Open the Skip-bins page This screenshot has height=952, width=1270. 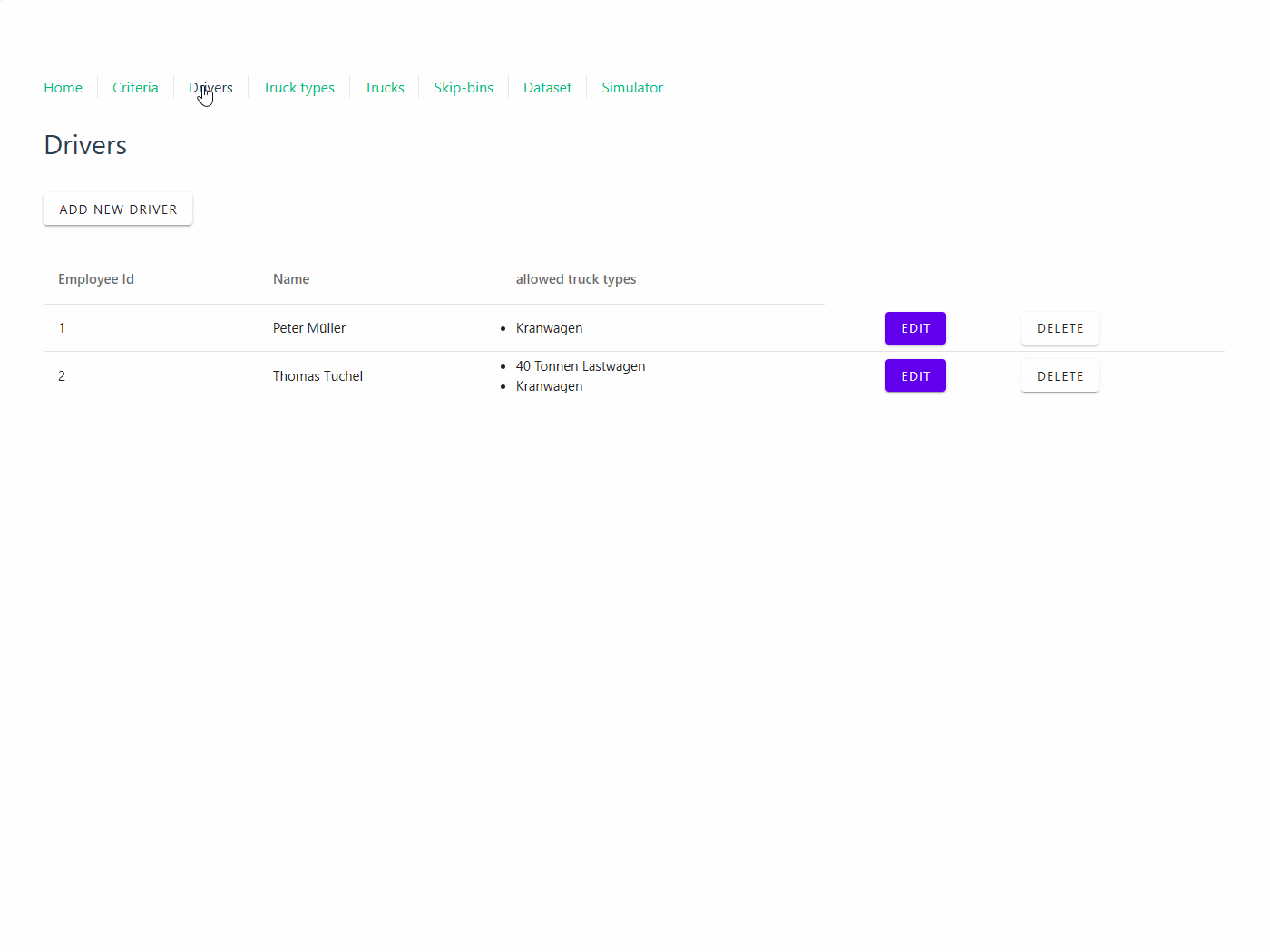pos(464,88)
